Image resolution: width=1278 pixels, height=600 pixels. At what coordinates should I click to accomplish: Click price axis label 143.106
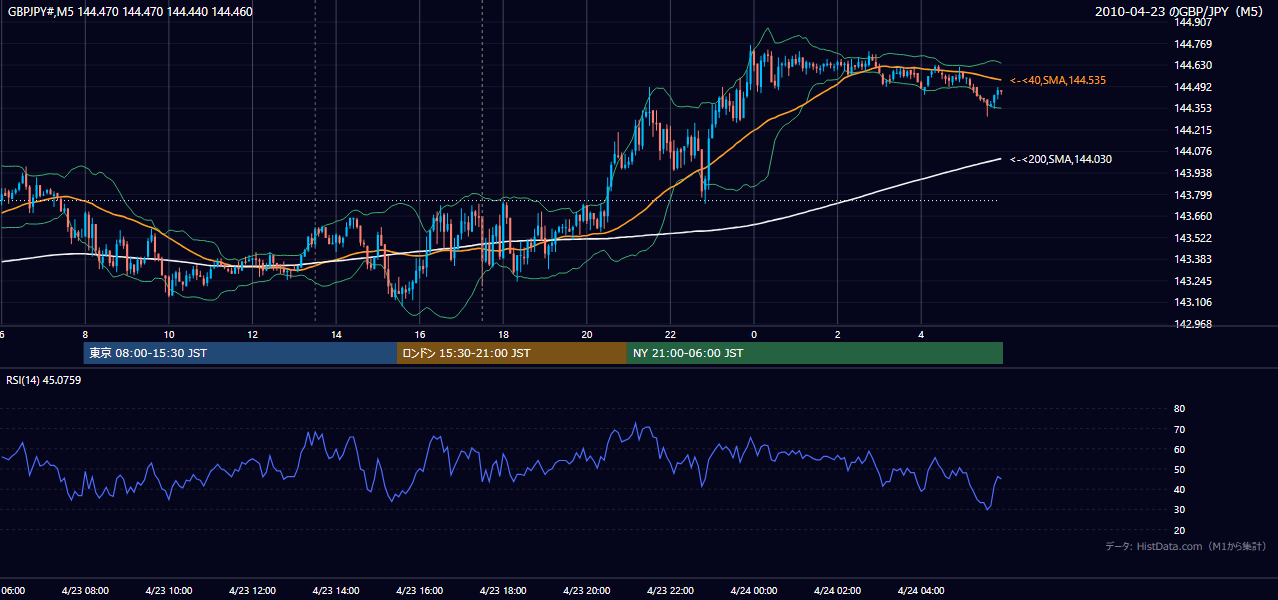click(x=1192, y=302)
